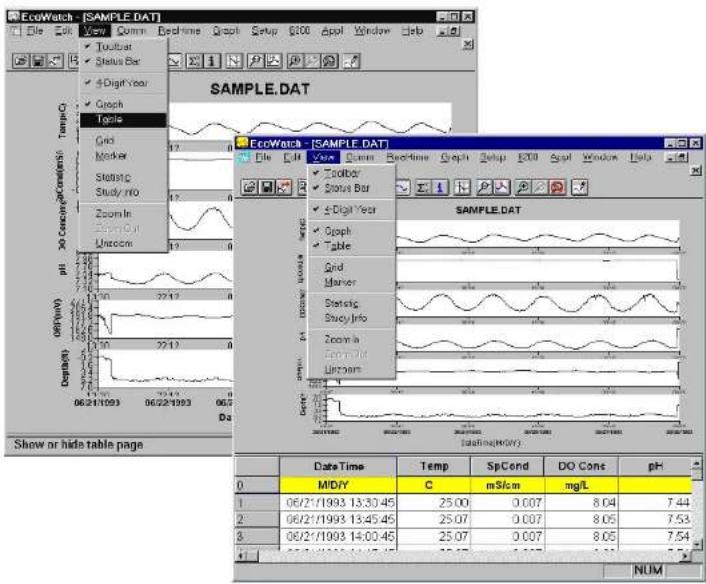Click the Open file icon in back window toolbar
The width and height of the screenshot is (706, 584).
[x=21, y=61]
